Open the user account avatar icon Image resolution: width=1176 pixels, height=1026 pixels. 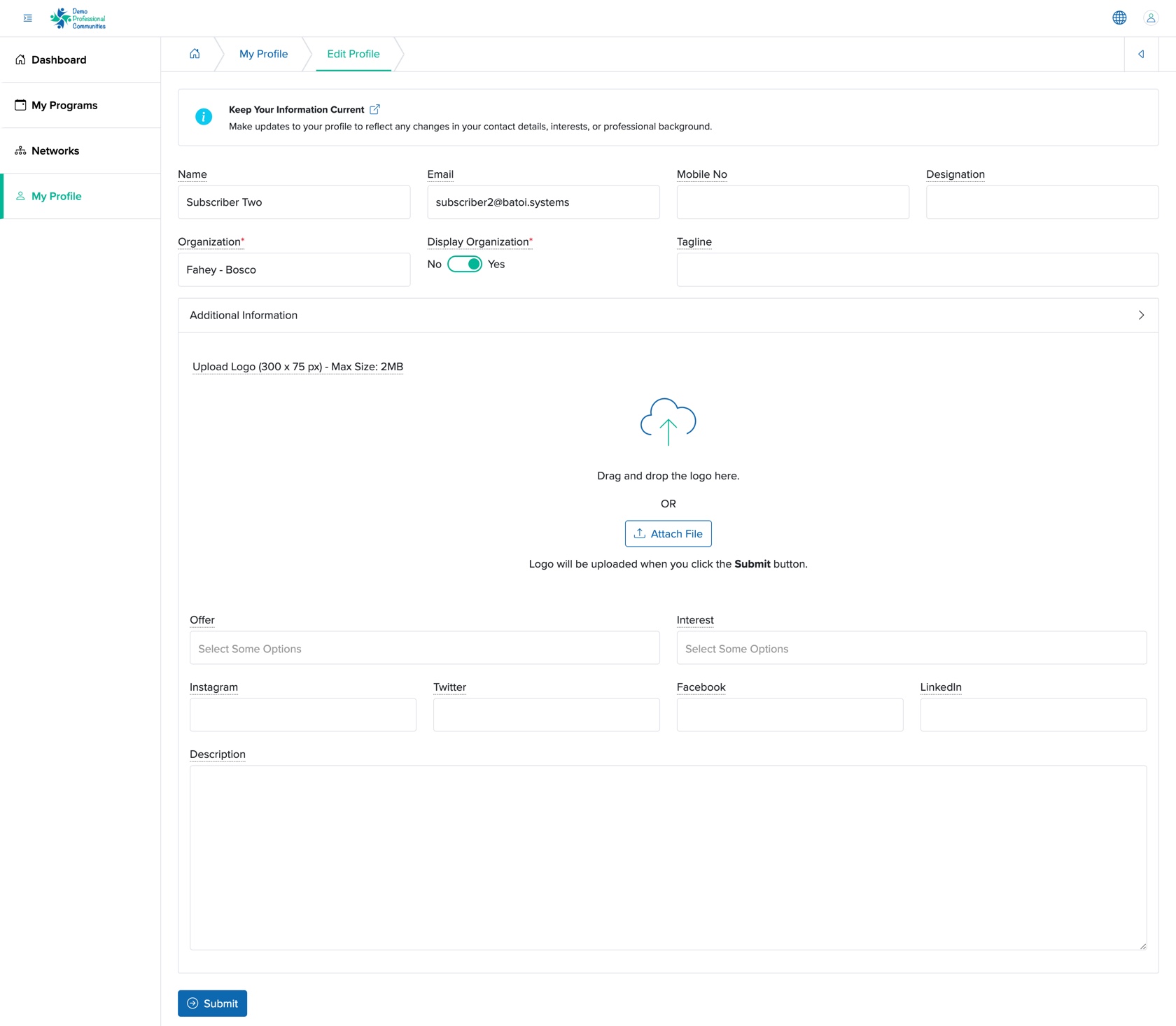tap(1151, 18)
